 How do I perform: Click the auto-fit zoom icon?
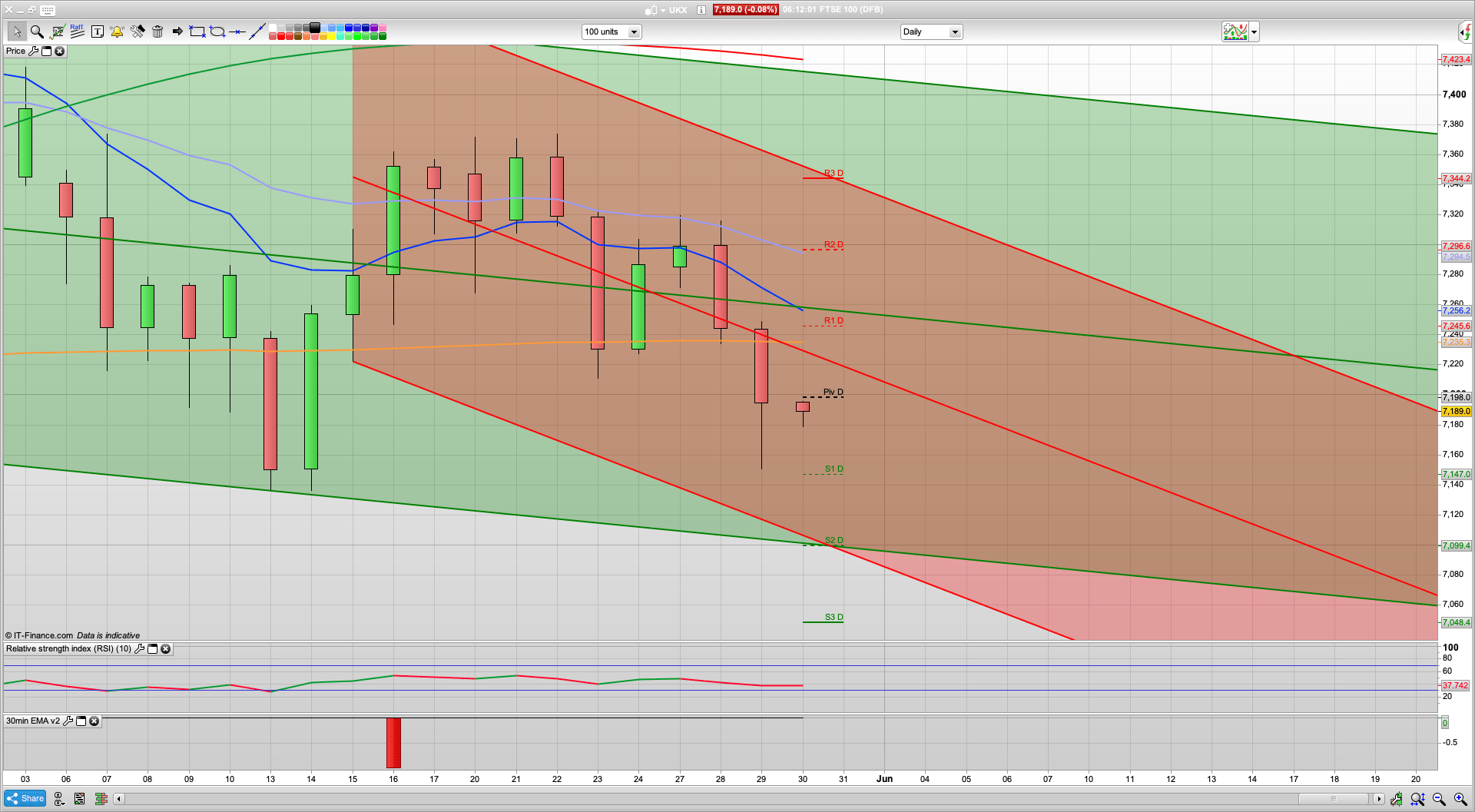pos(1417,799)
